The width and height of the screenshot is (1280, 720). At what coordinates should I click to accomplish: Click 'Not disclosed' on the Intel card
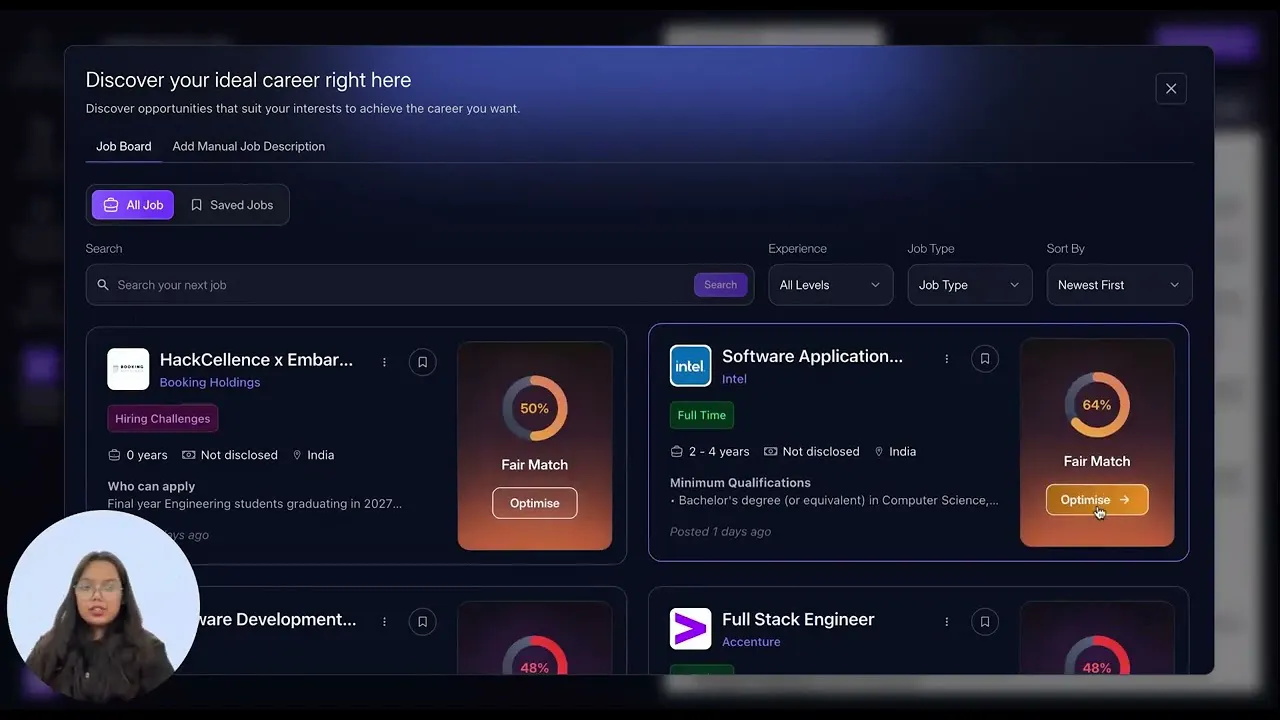[x=821, y=451]
